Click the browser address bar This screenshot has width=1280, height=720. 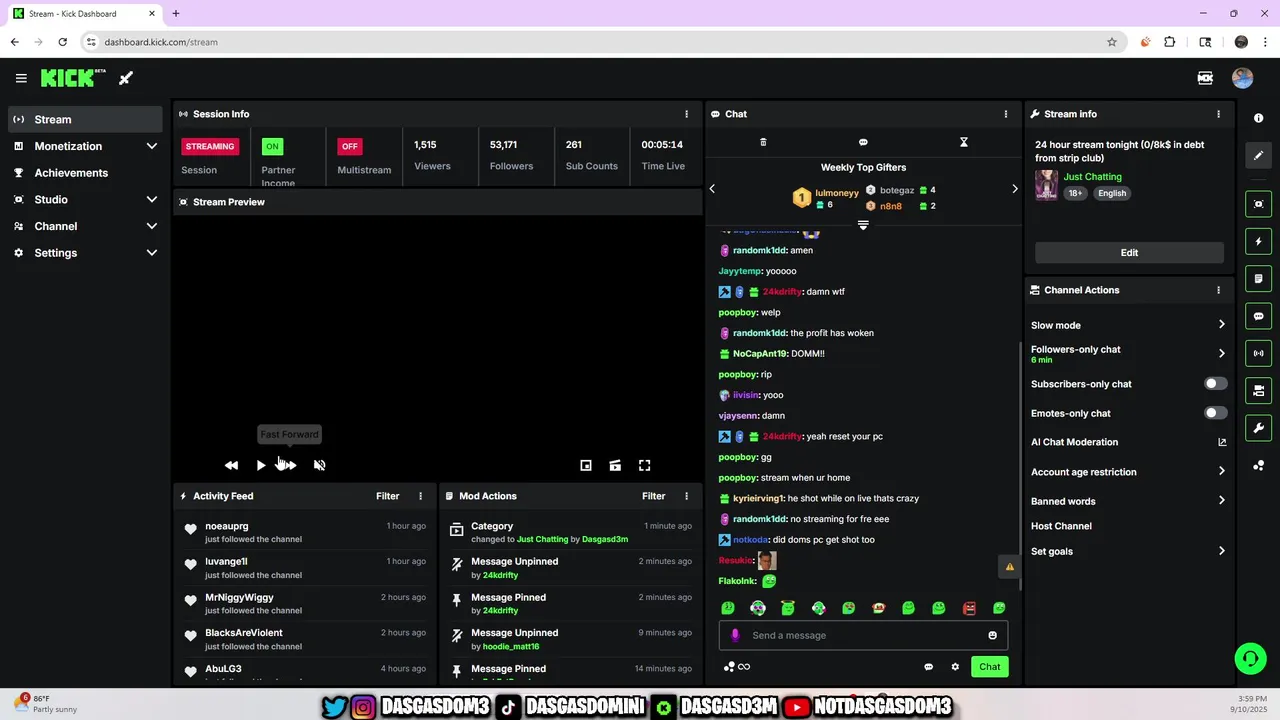click(x=600, y=42)
